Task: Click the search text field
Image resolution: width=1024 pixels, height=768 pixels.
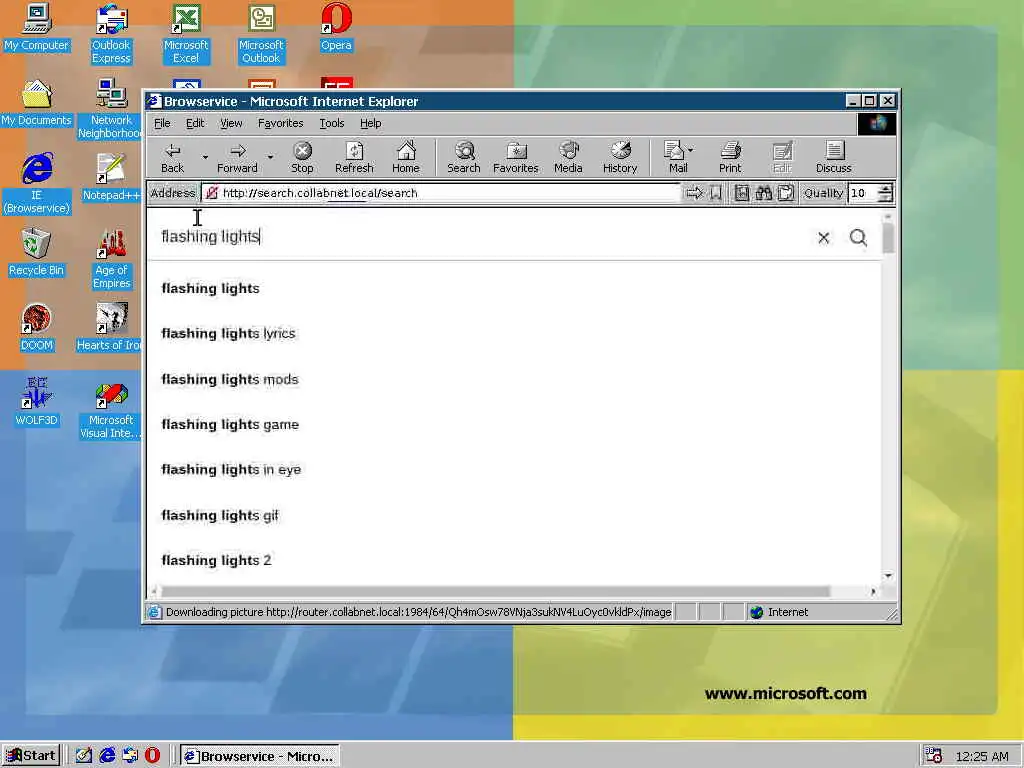Action: 480,237
